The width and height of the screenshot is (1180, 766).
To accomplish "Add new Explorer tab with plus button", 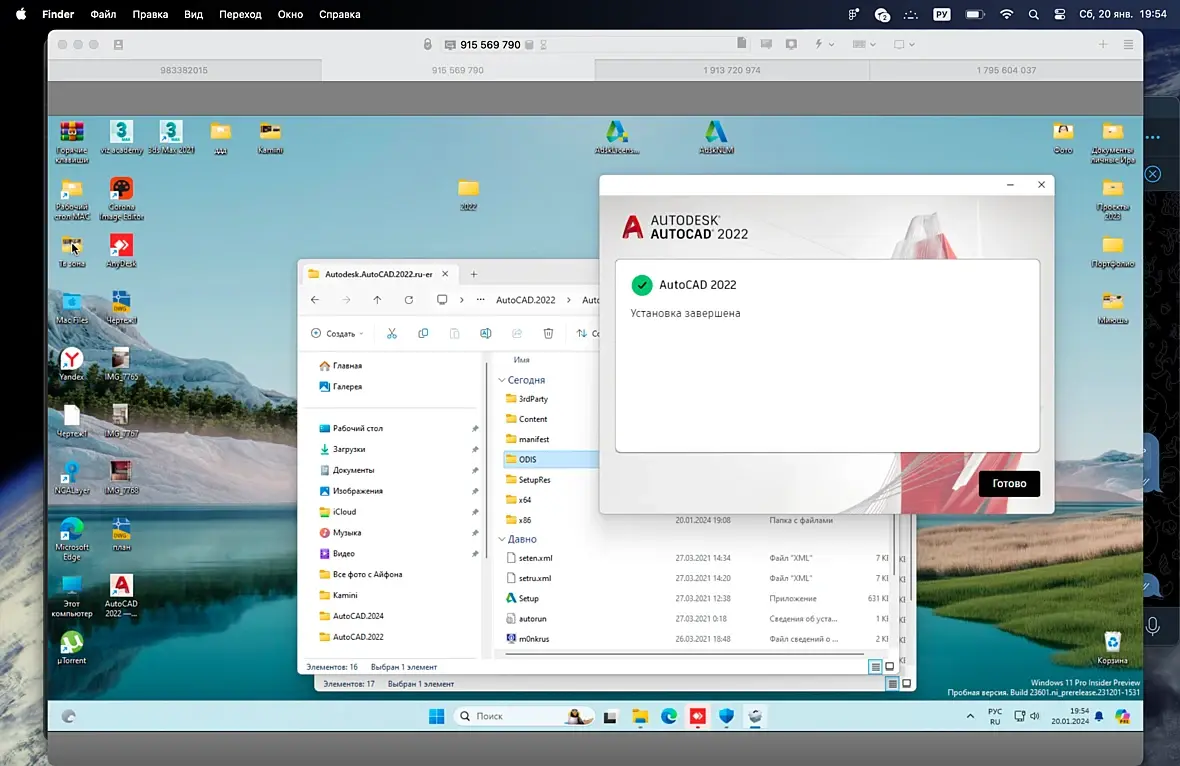I will 473,274.
